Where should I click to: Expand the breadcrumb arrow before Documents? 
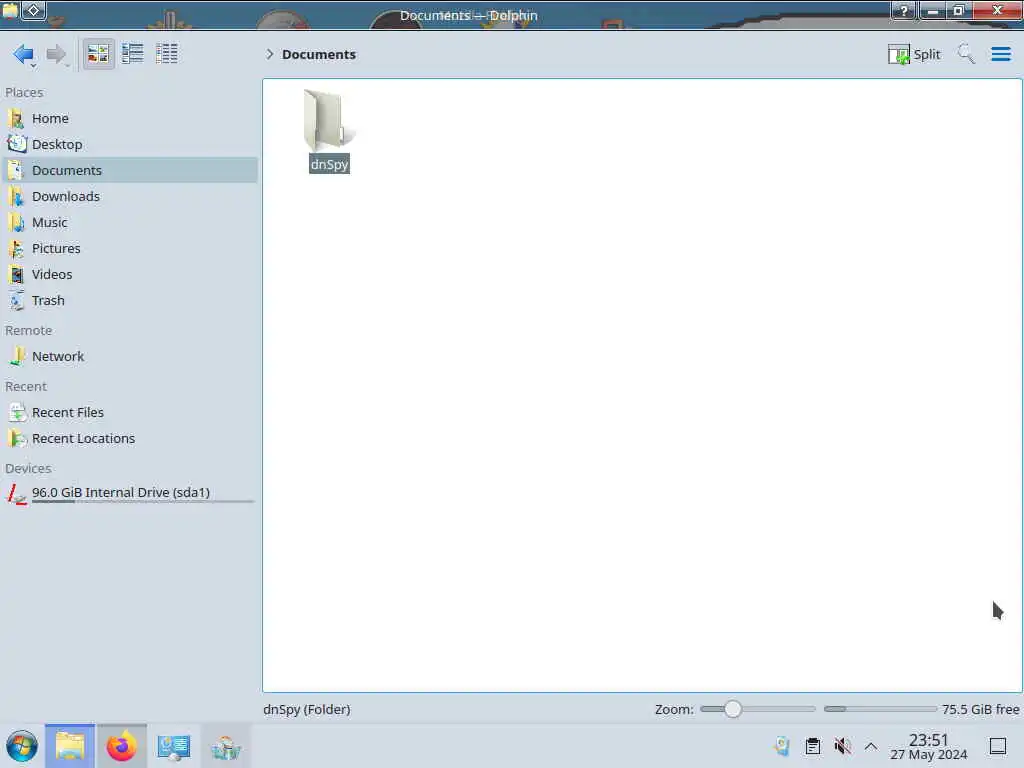point(269,54)
